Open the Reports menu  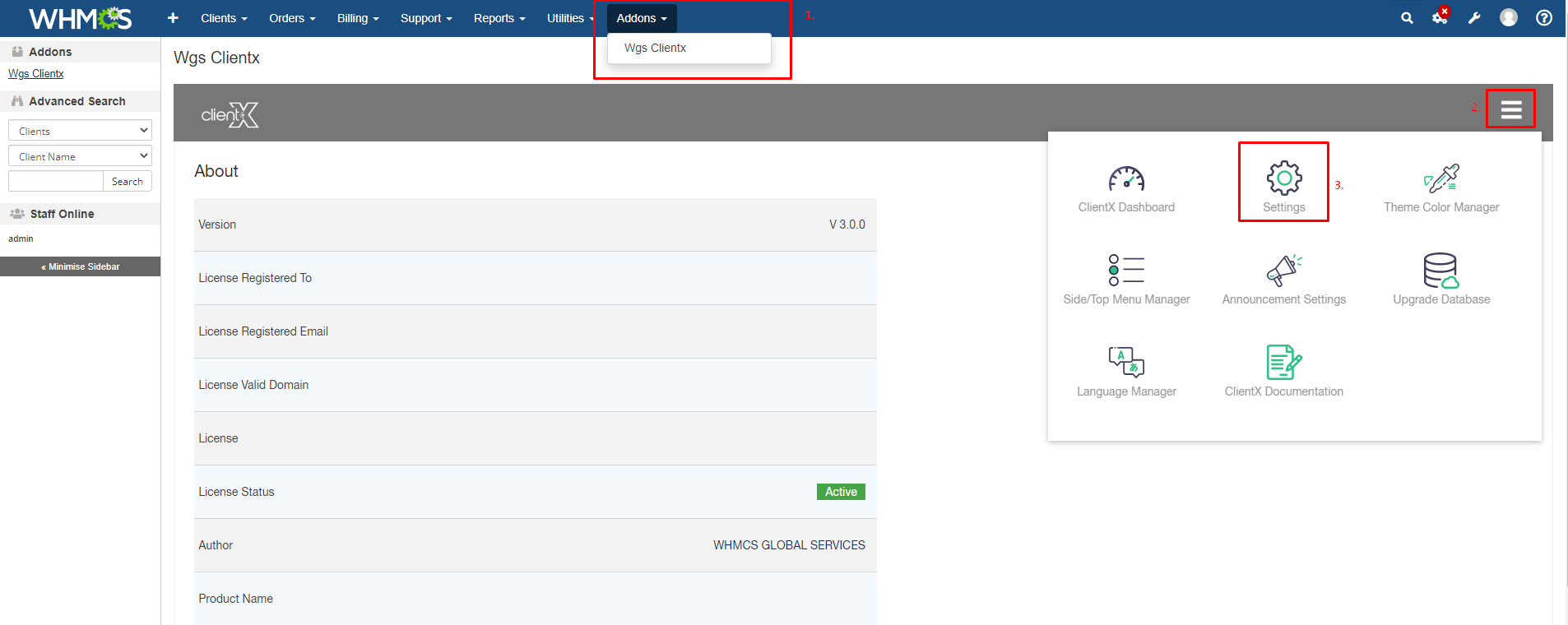point(499,18)
